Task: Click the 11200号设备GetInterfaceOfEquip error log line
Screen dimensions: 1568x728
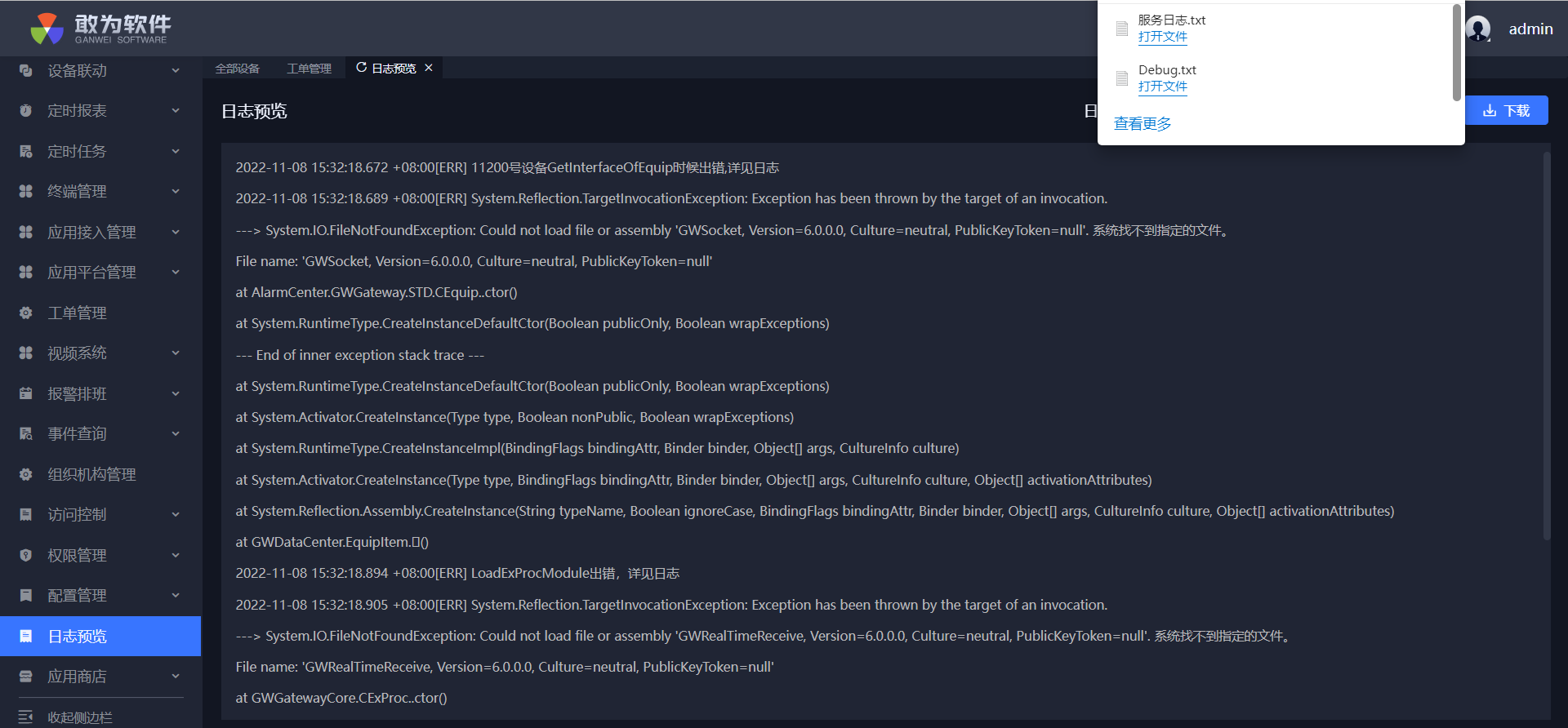Action: click(x=507, y=168)
